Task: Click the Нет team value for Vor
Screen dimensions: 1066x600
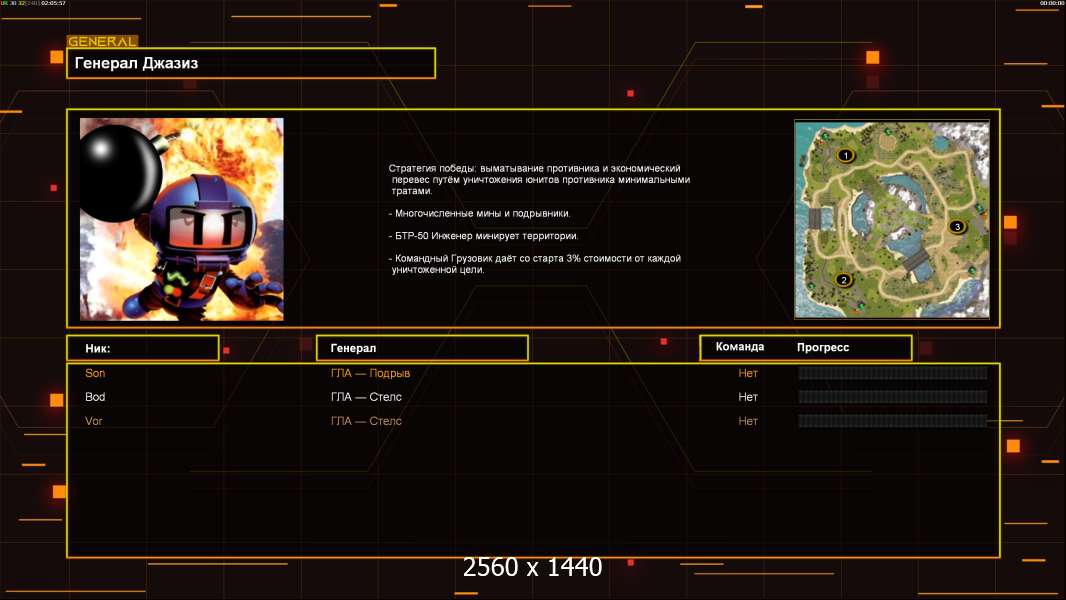Action: pyautogui.click(x=748, y=421)
